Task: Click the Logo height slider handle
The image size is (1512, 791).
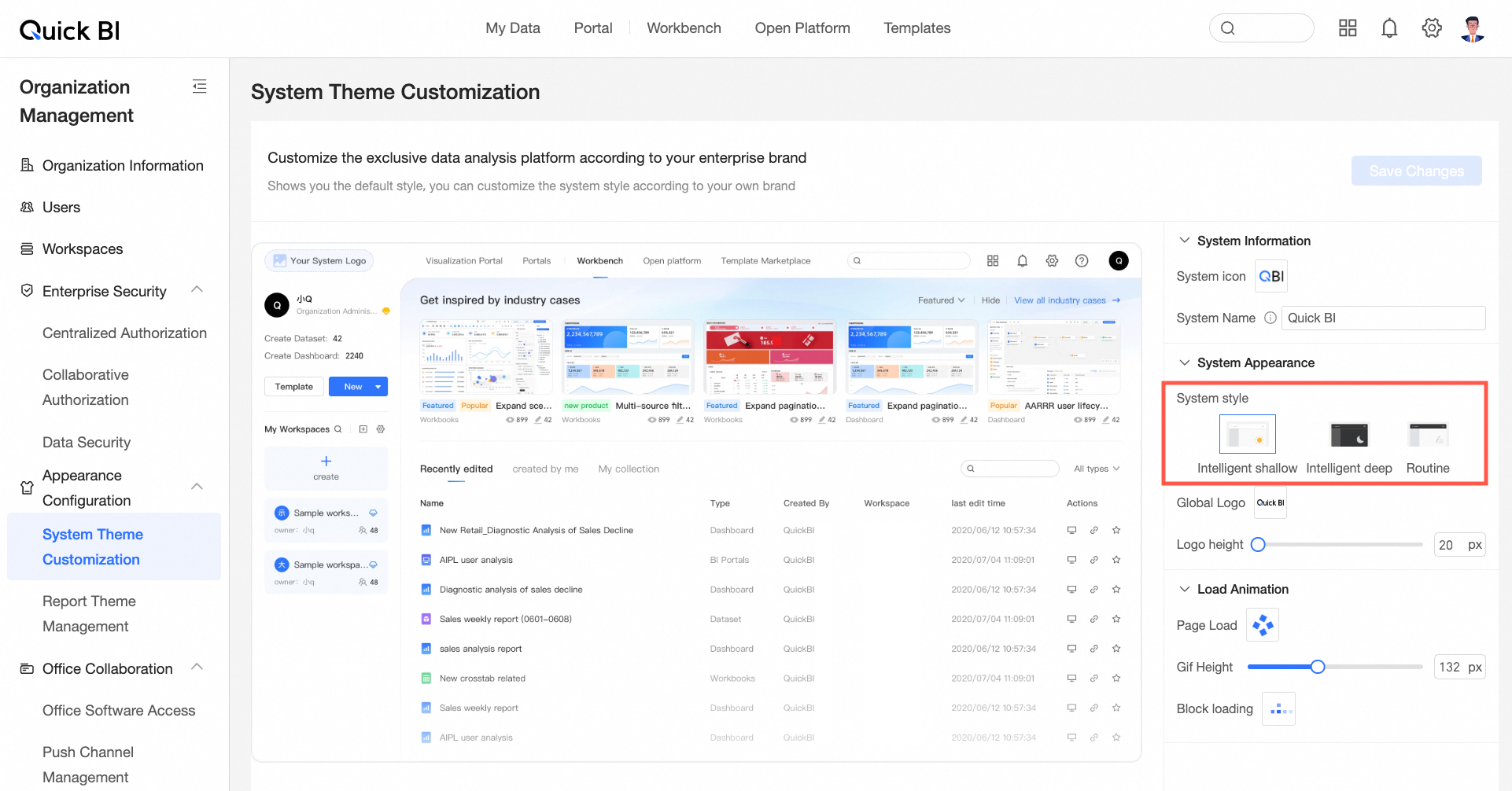Action: (1258, 544)
